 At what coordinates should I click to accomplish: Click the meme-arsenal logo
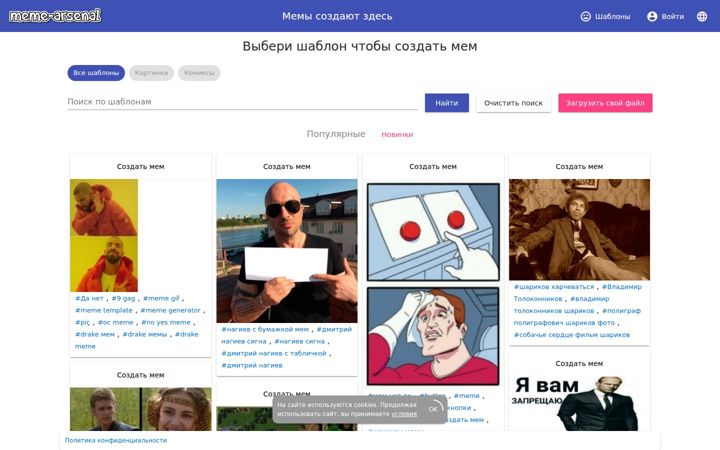pos(55,16)
